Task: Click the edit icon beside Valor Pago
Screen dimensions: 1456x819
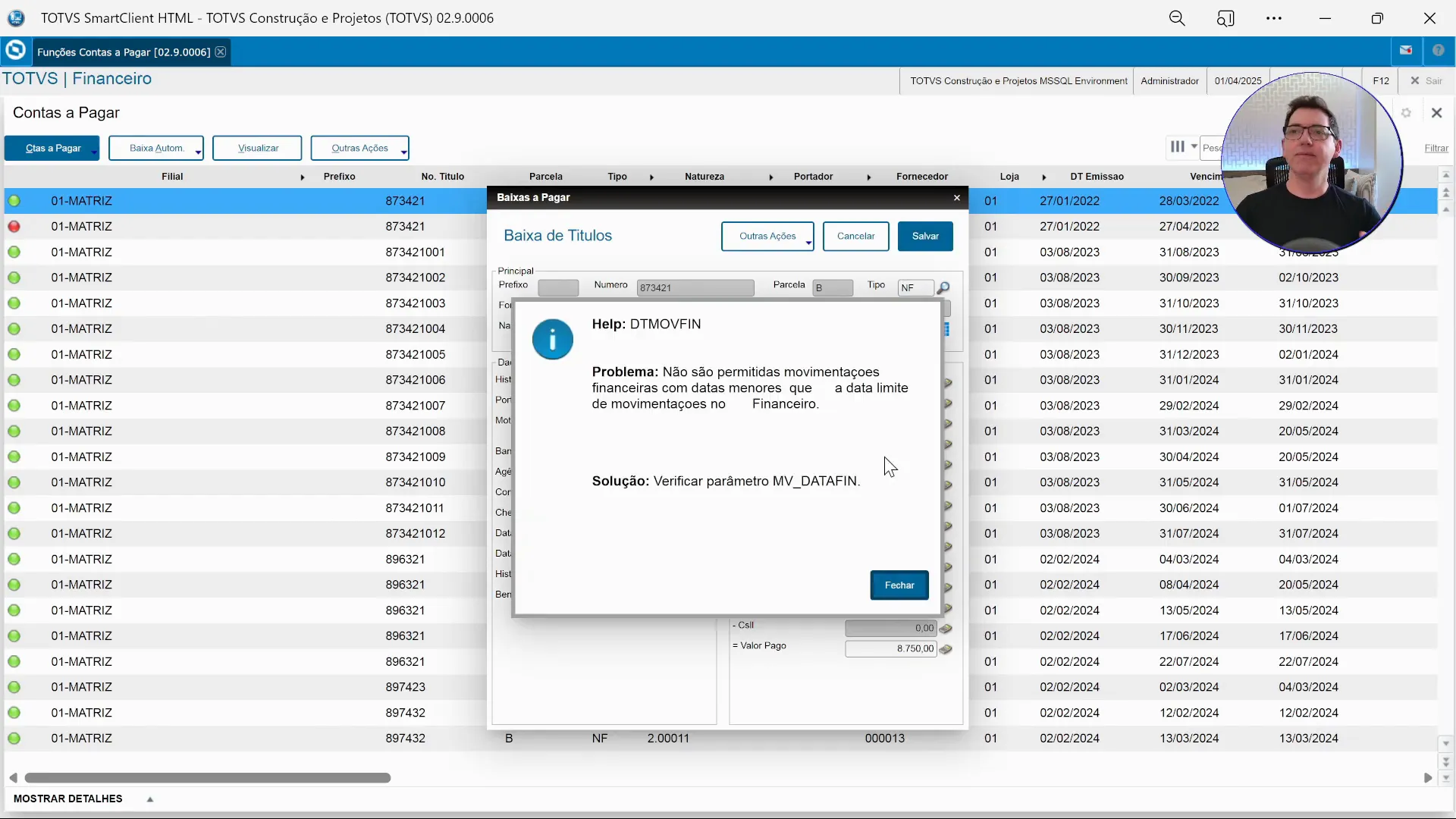Action: [946, 649]
